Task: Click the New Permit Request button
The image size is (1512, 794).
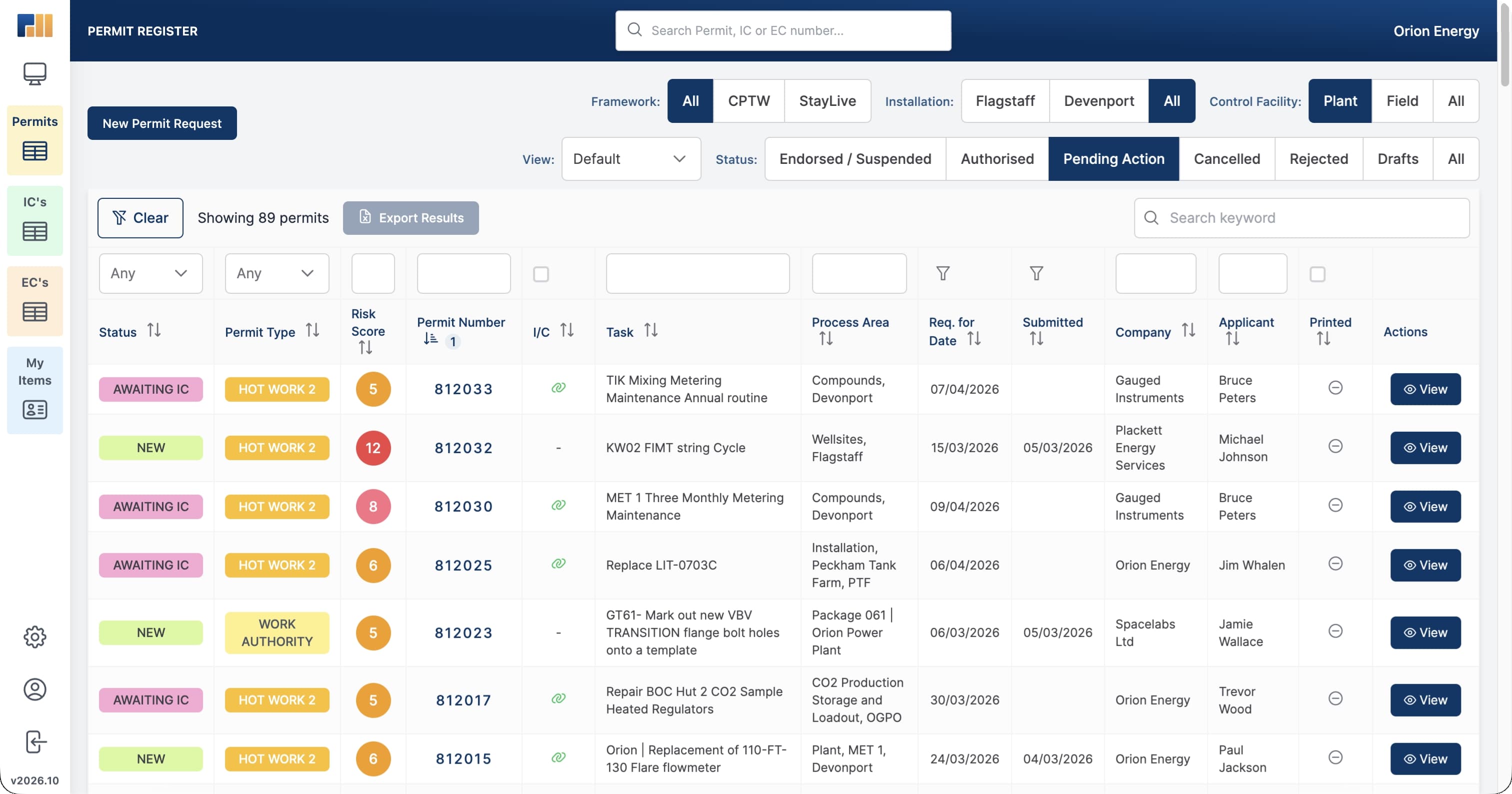Action: pos(161,123)
